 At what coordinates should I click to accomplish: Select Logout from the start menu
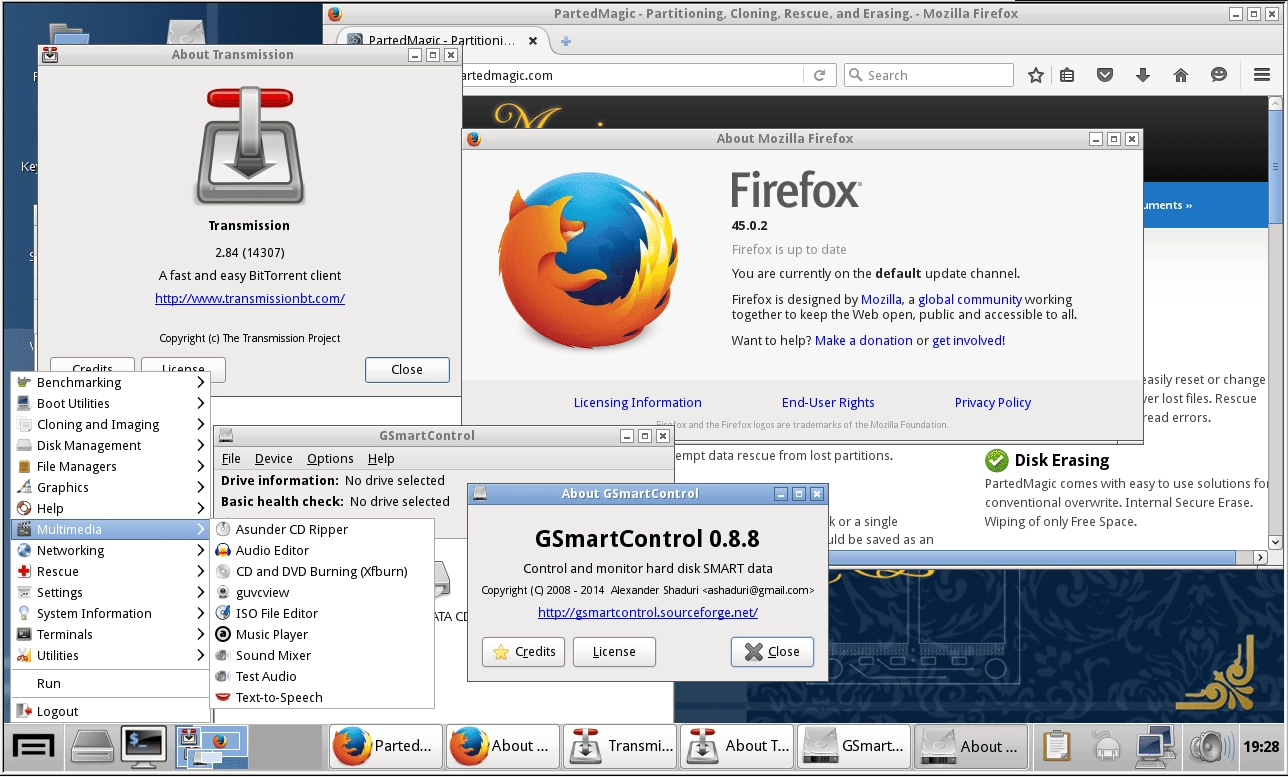[x=110, y=711]
